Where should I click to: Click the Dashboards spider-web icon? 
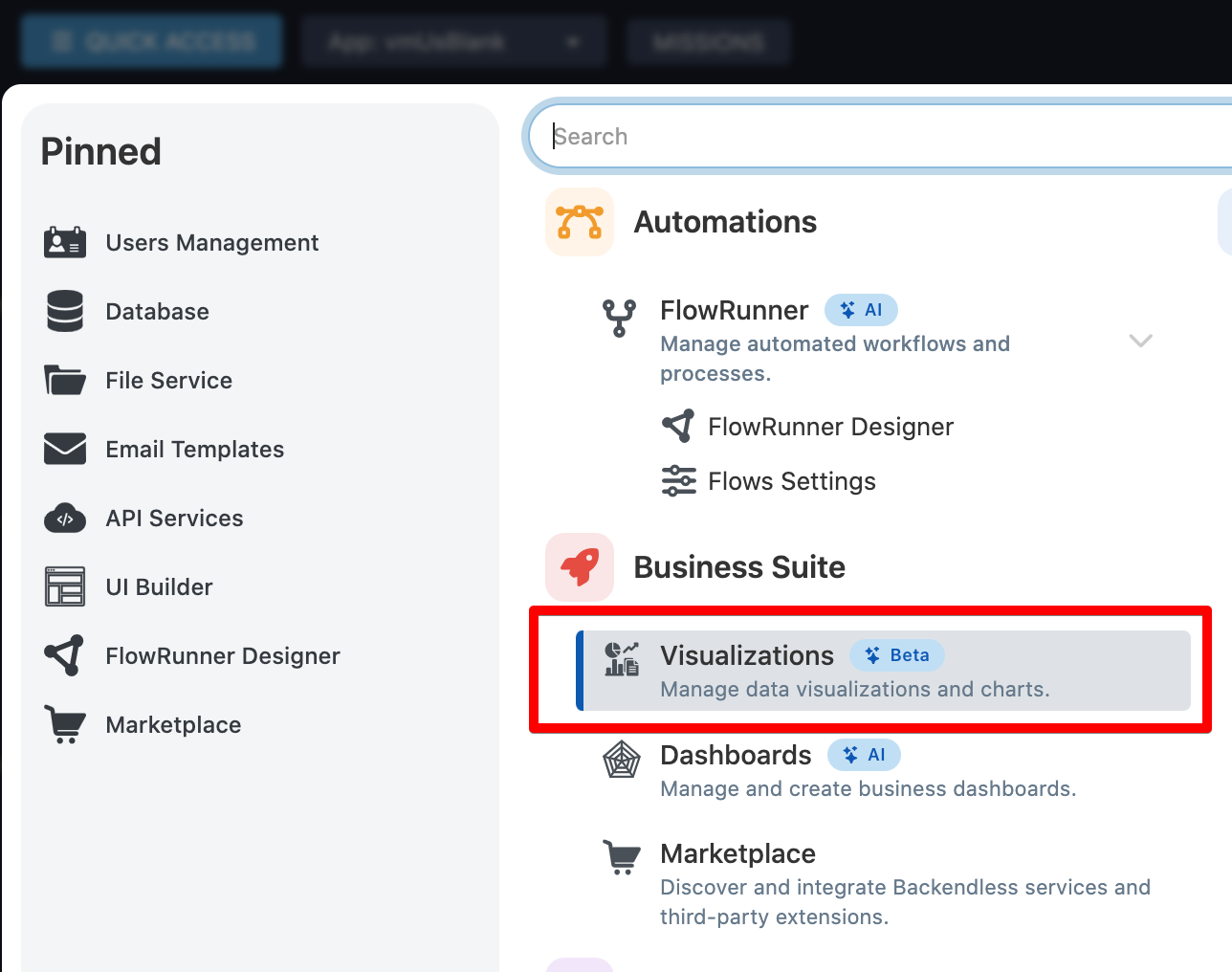click(622, 760)
